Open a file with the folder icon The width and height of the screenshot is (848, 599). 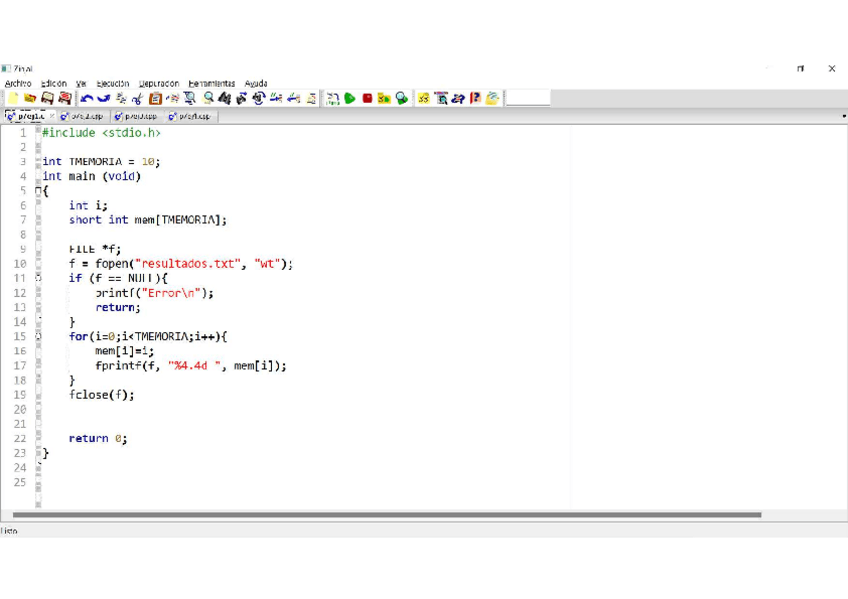click(30, 98)
